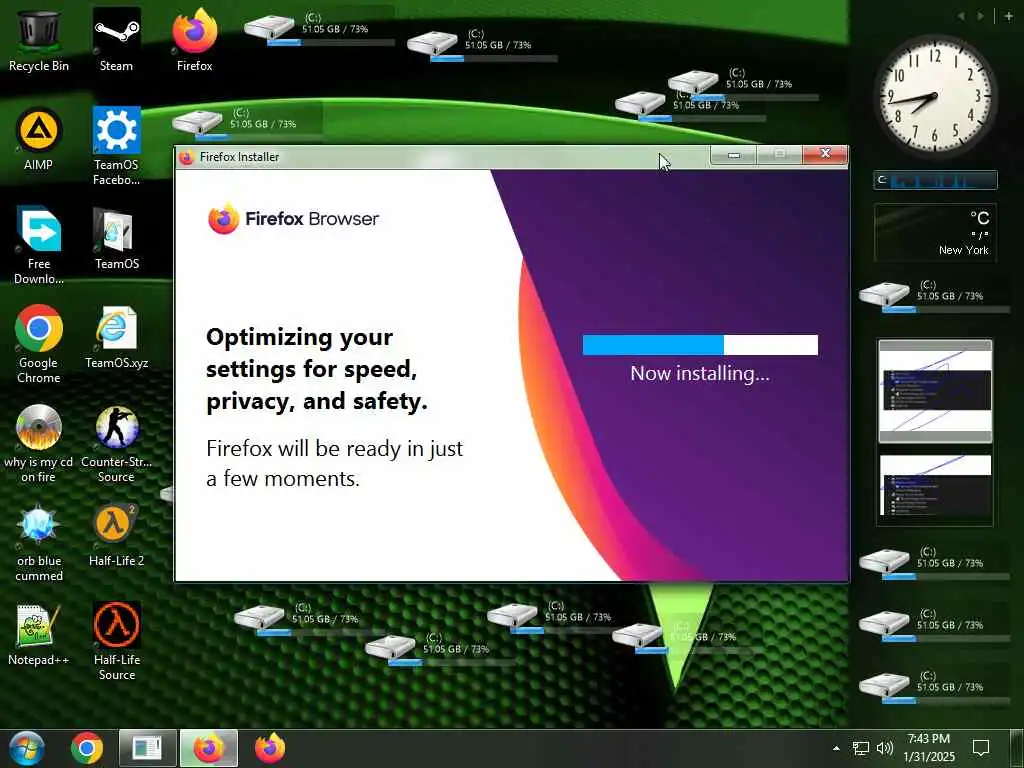Open the Action Center notification icon
Screen dimensions: 1024x768
(x=981, y=748)
